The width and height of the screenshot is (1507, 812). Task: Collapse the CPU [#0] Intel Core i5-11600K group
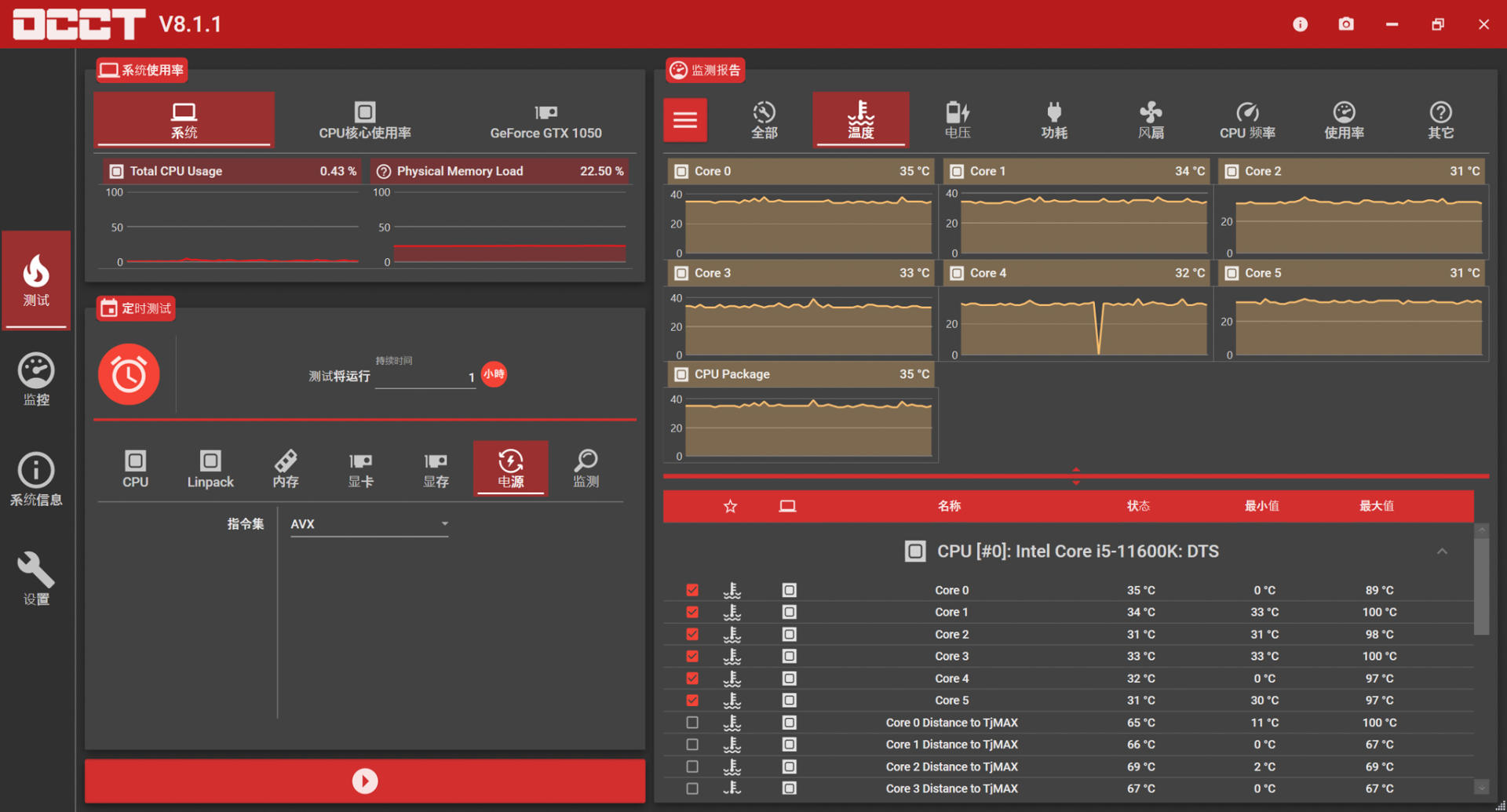click(1442, 552)
